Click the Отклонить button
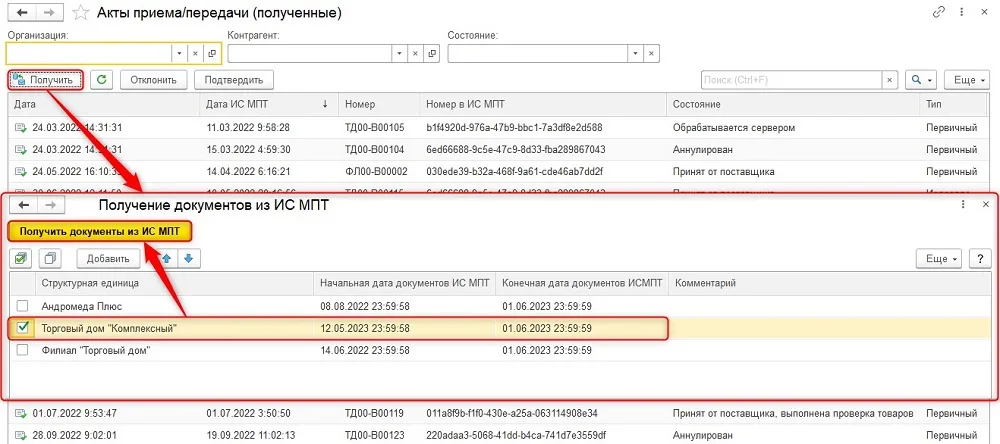Viewport: 1000px width, 444px height. point(154,80)
